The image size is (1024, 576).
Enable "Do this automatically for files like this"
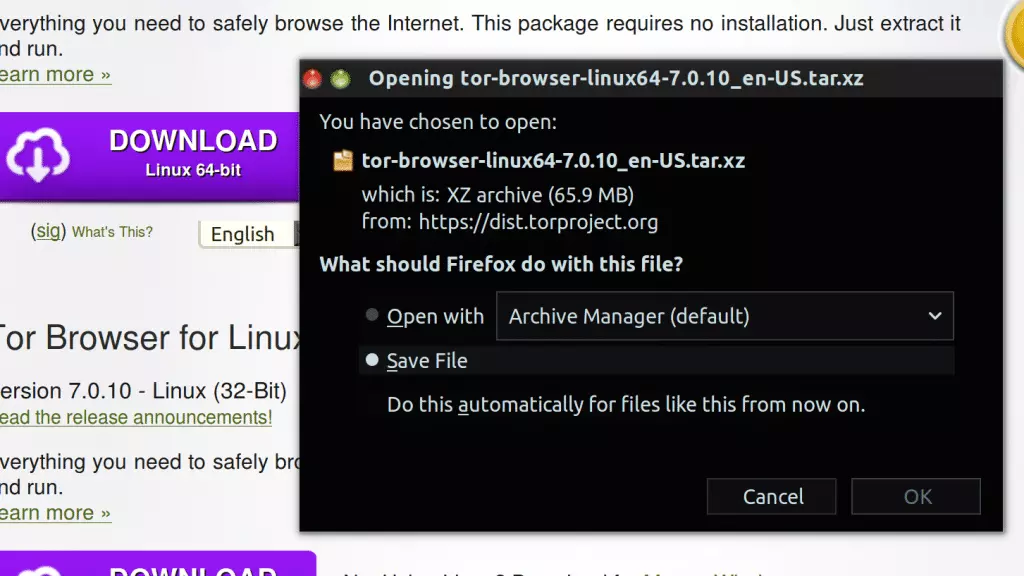coord(625,405)
